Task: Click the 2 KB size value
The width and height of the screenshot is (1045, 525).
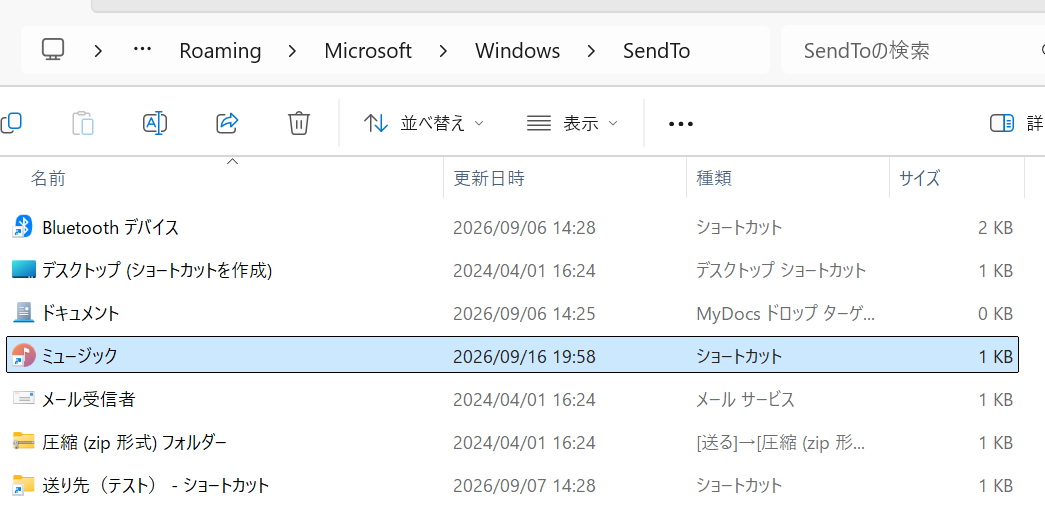Action: [996, 227]
